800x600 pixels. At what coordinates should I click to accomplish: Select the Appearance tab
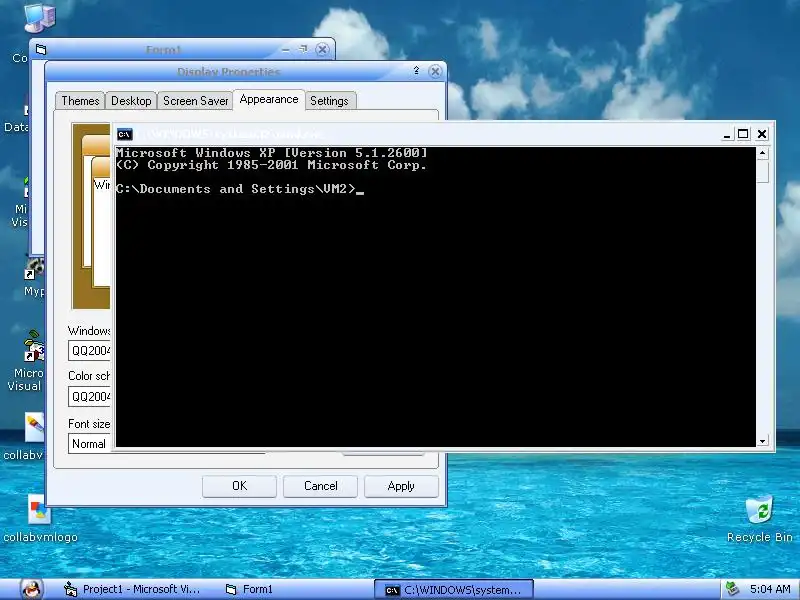pos(269,99)
